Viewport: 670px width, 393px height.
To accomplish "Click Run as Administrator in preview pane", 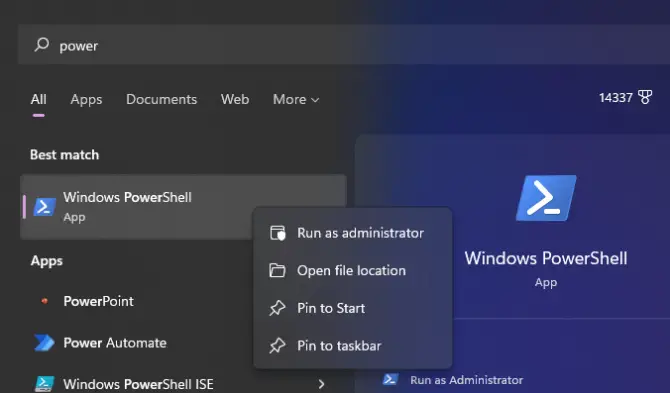I will coord(467,380).
